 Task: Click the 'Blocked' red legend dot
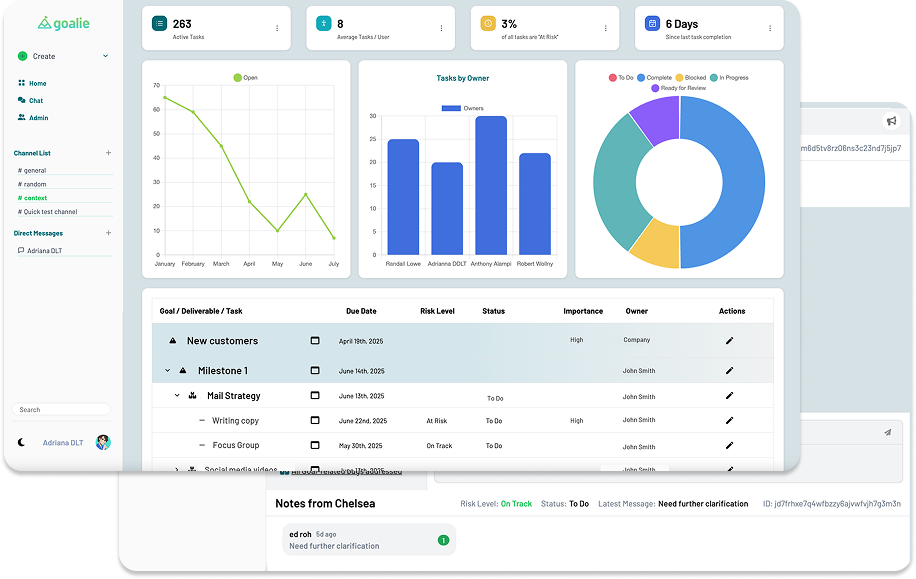click(679, 78)
